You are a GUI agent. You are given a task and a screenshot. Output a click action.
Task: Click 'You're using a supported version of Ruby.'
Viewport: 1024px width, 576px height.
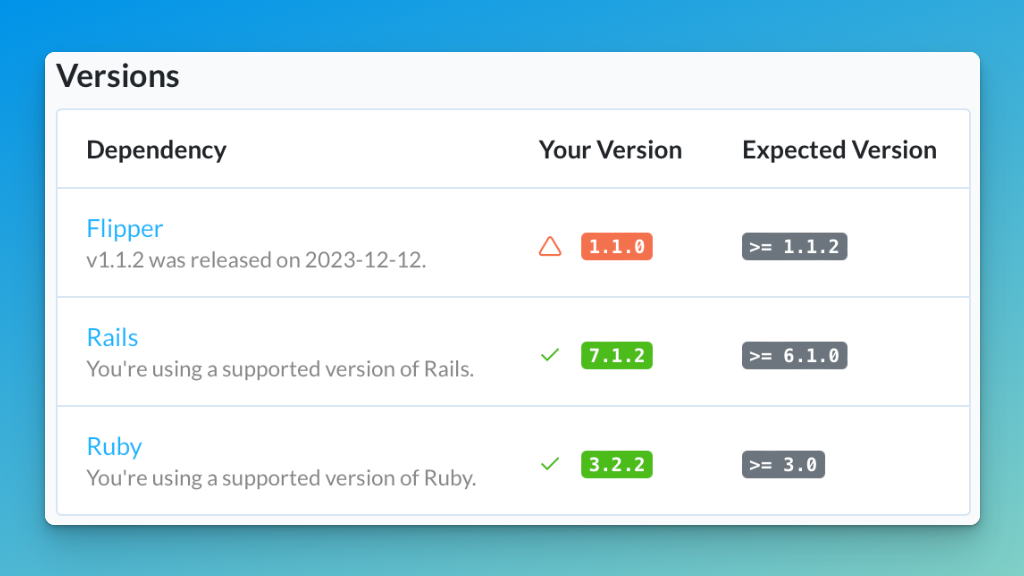281,478
